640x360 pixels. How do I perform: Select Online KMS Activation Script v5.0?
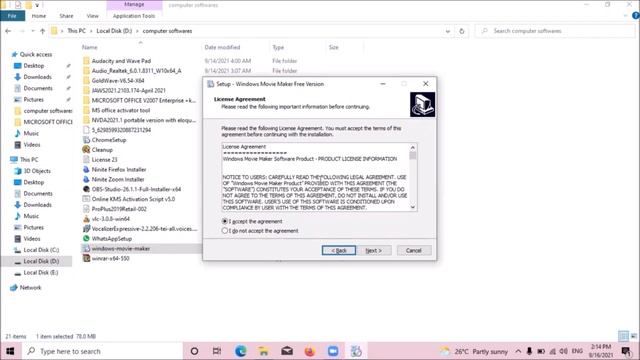click(x=133, y=199)
